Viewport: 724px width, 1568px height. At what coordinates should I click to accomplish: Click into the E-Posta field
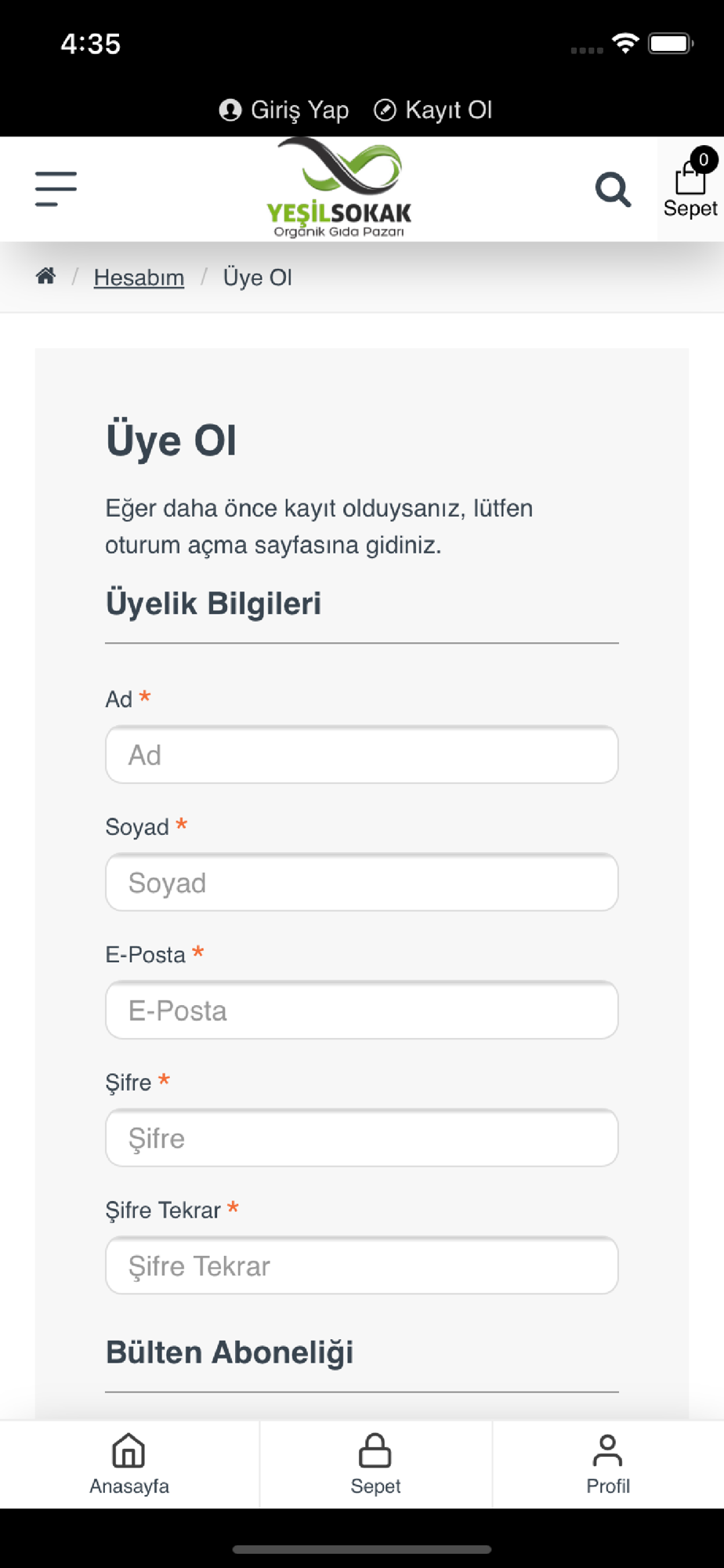(x=361, y=1011)
